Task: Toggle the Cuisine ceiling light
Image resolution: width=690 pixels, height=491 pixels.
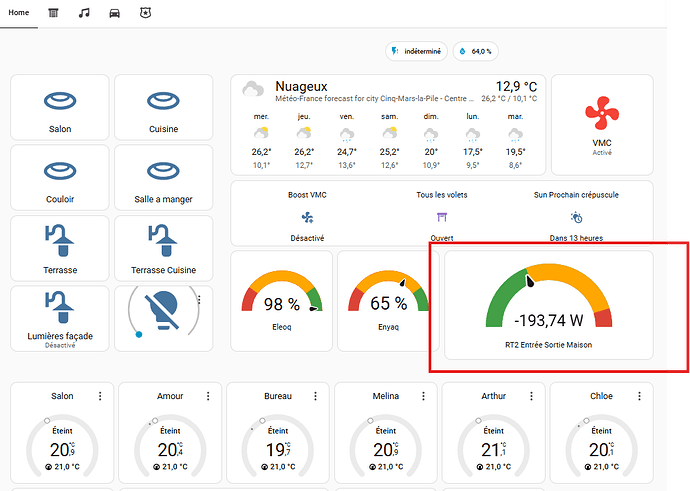Action: (163, 101)
